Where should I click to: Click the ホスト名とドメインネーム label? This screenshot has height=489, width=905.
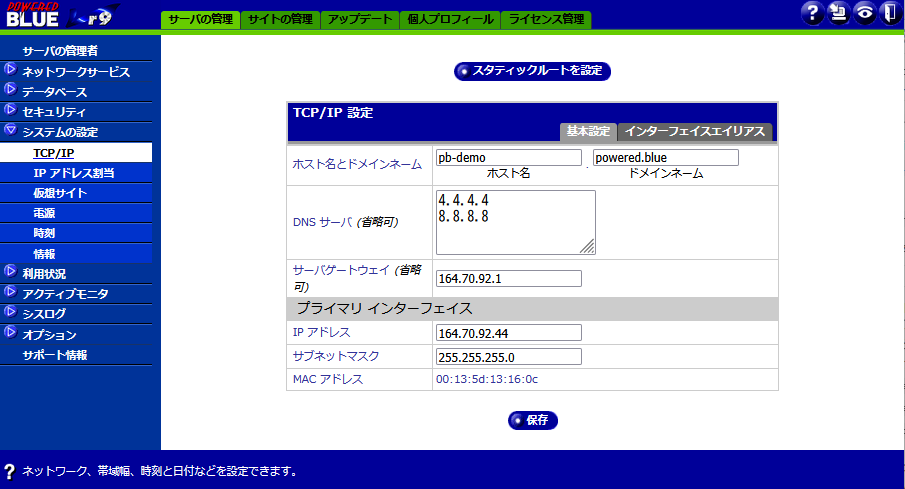pyautogui.click(x=357, y=165)
